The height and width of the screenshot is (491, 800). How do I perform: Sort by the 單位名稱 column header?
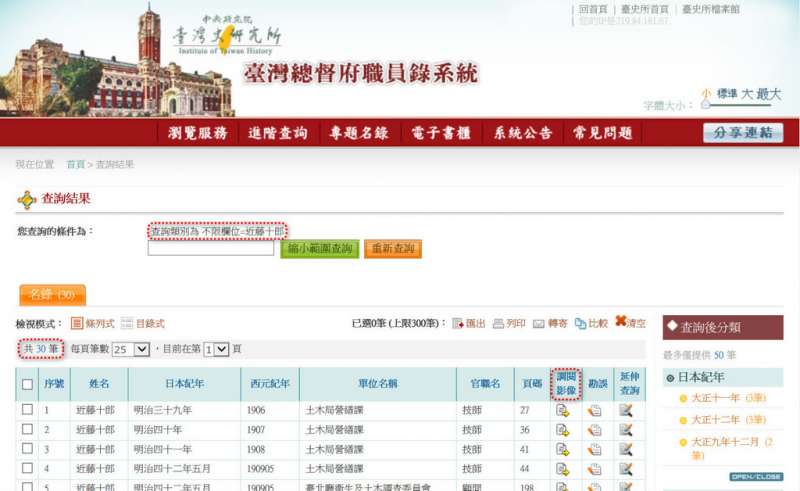tap(378, 384)
